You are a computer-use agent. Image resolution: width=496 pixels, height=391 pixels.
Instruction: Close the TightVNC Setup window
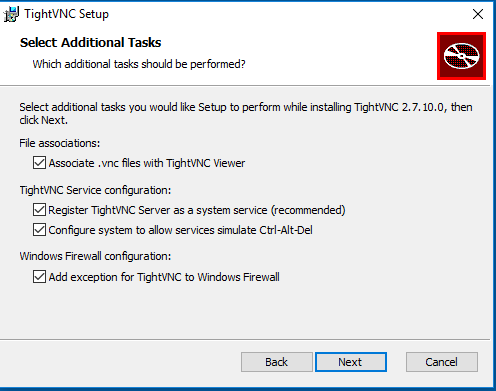[x=478, y=14]
